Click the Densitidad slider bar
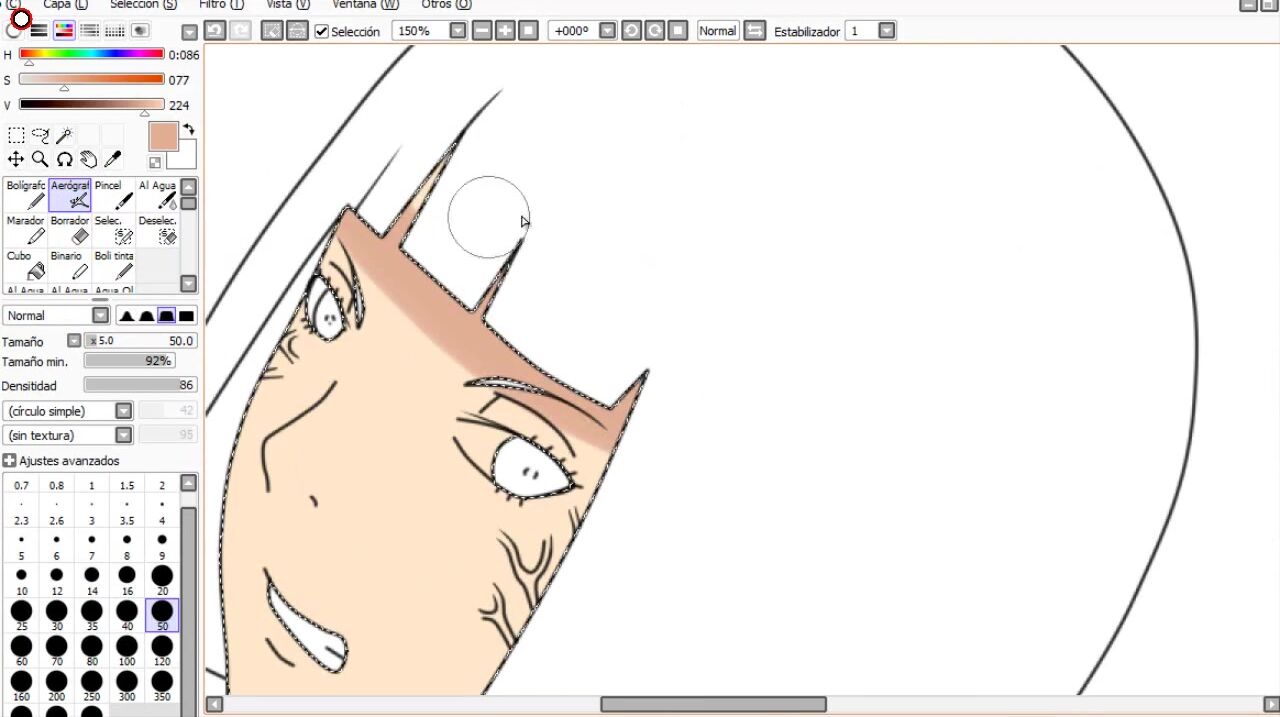The image size is (1280, 717). click(x=139, y=385)
